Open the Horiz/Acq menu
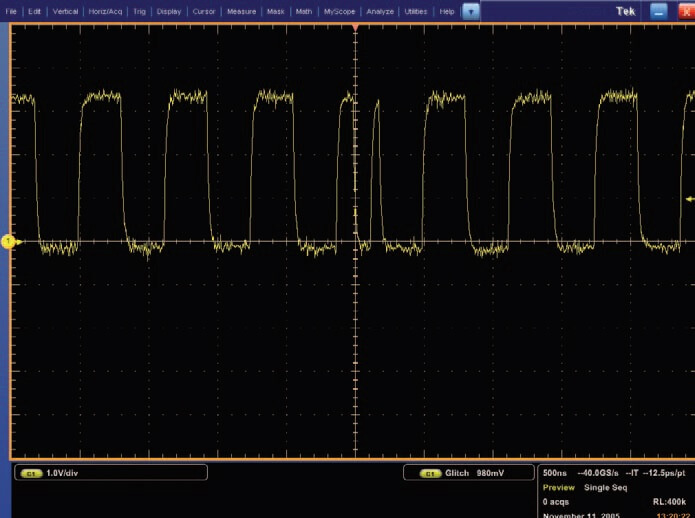The height and width of the screenshot is (518, 695). point(105,11)
